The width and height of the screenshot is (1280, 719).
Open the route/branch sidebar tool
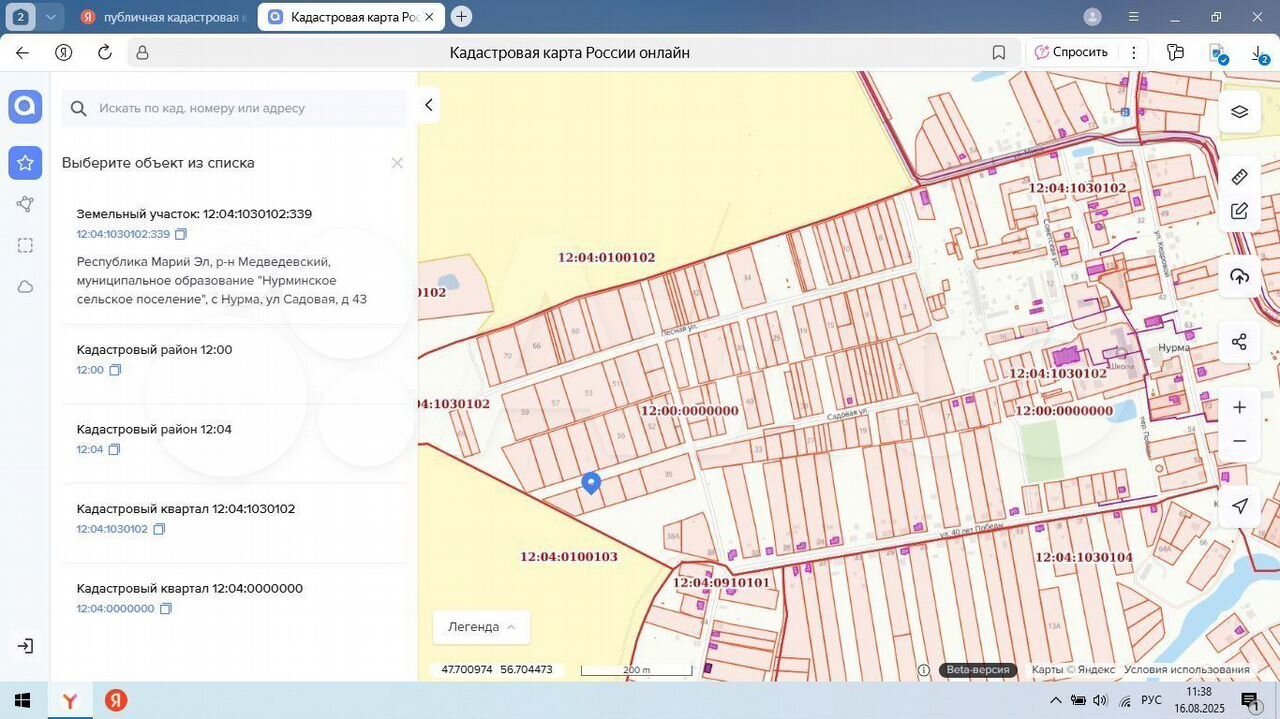coord(25,204)
